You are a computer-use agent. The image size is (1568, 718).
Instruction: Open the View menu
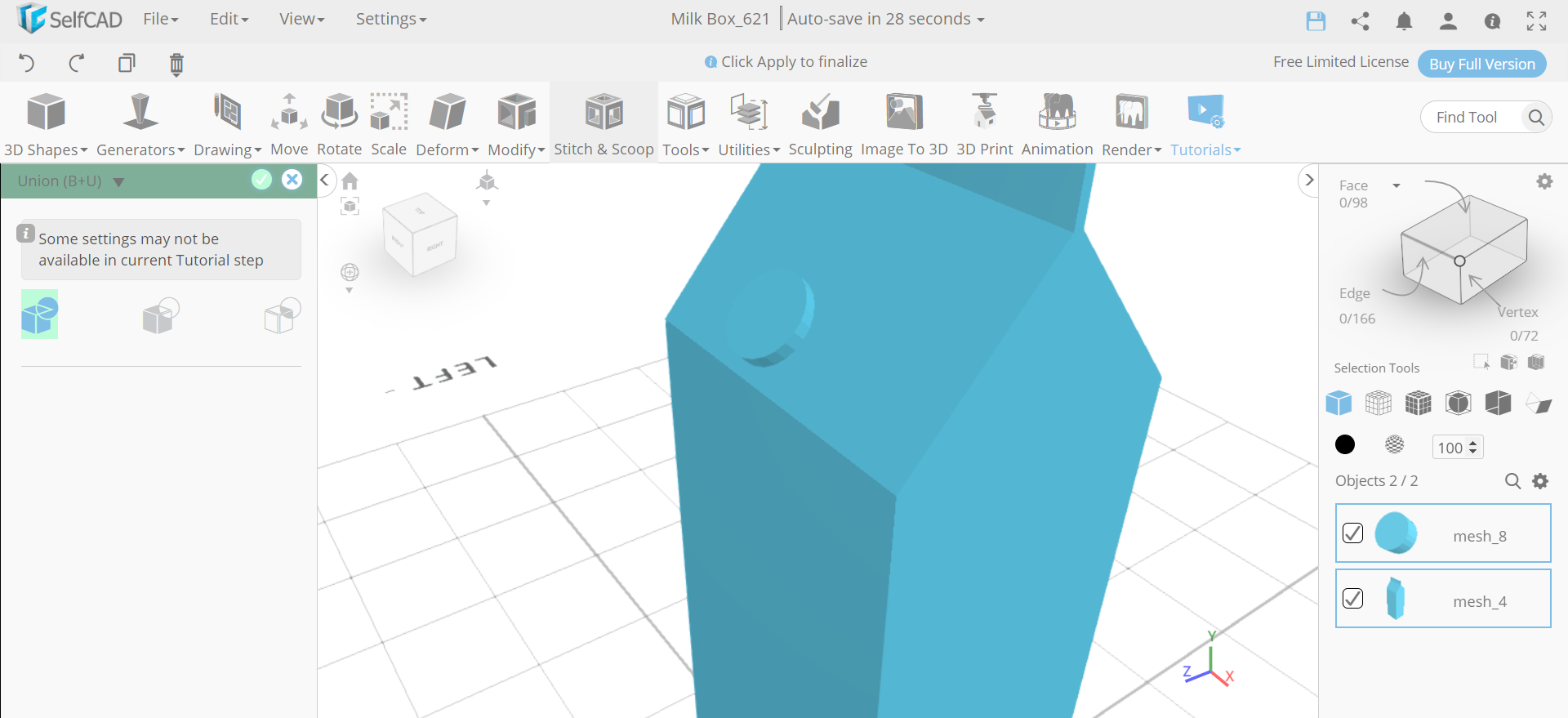point(301,19)
